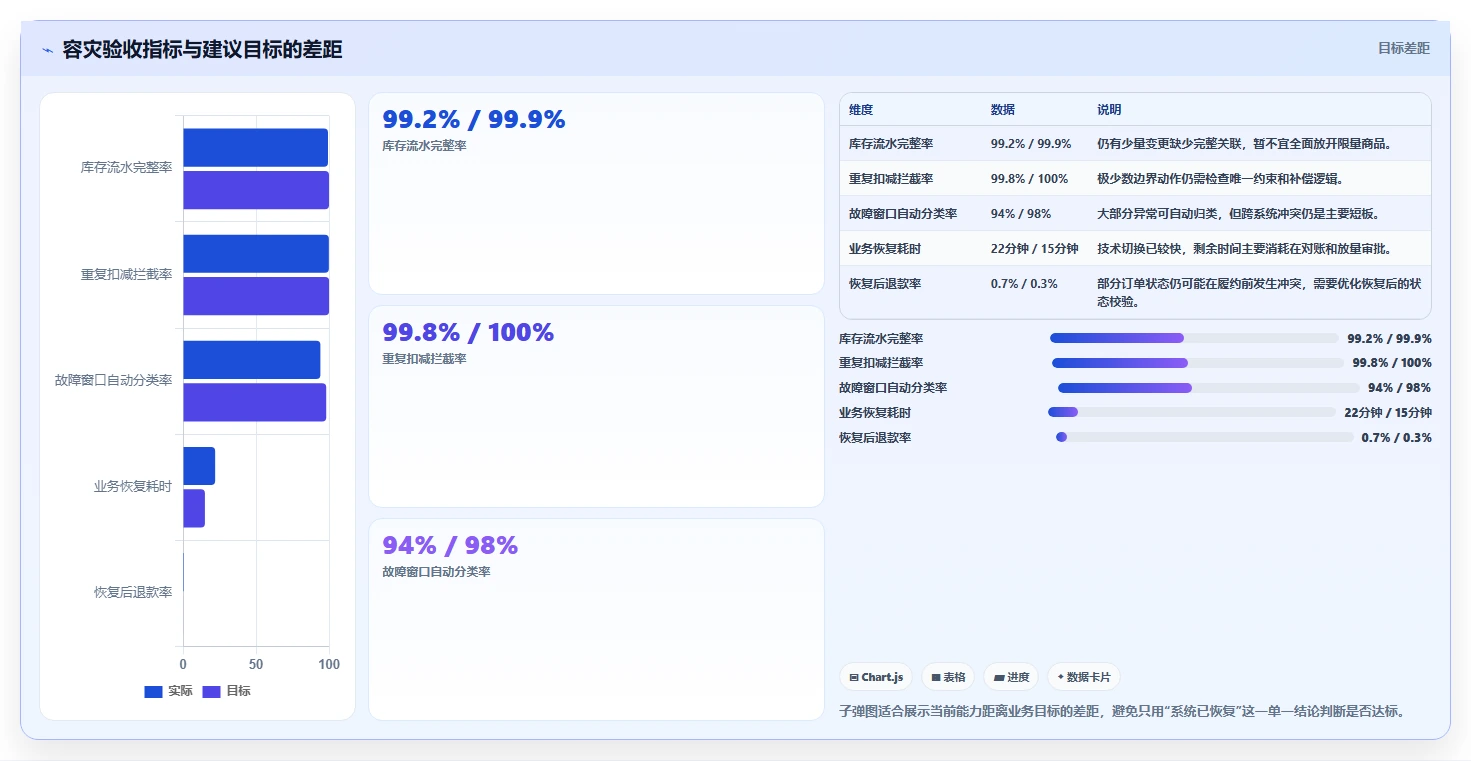Click 重复扣减拦截率 in the table's 维度 column
The height and width of the screenshot is (761, 1471).
coord(891,179)
